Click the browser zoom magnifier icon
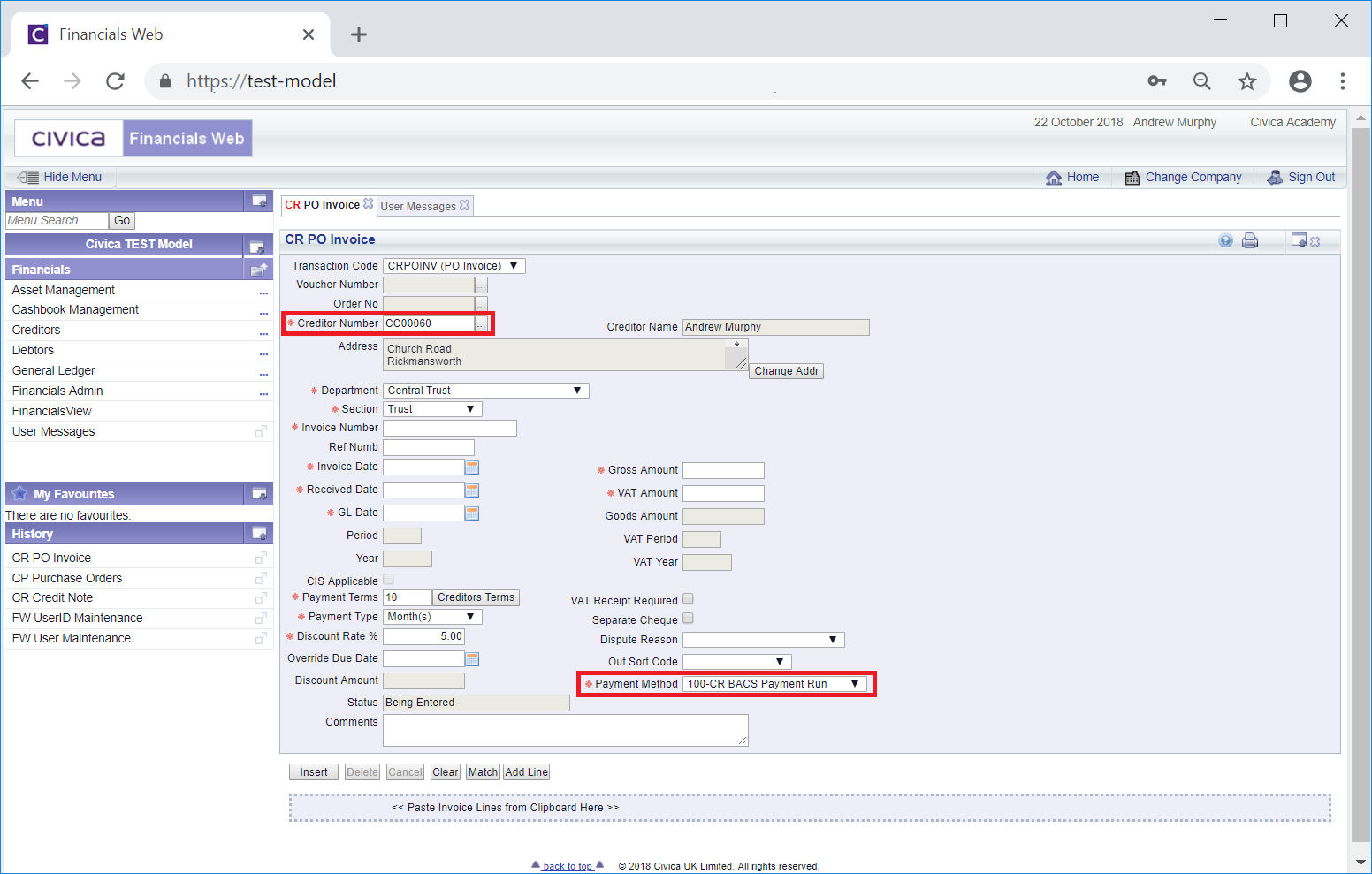 pyautogui.click(x=1201, y=81)
